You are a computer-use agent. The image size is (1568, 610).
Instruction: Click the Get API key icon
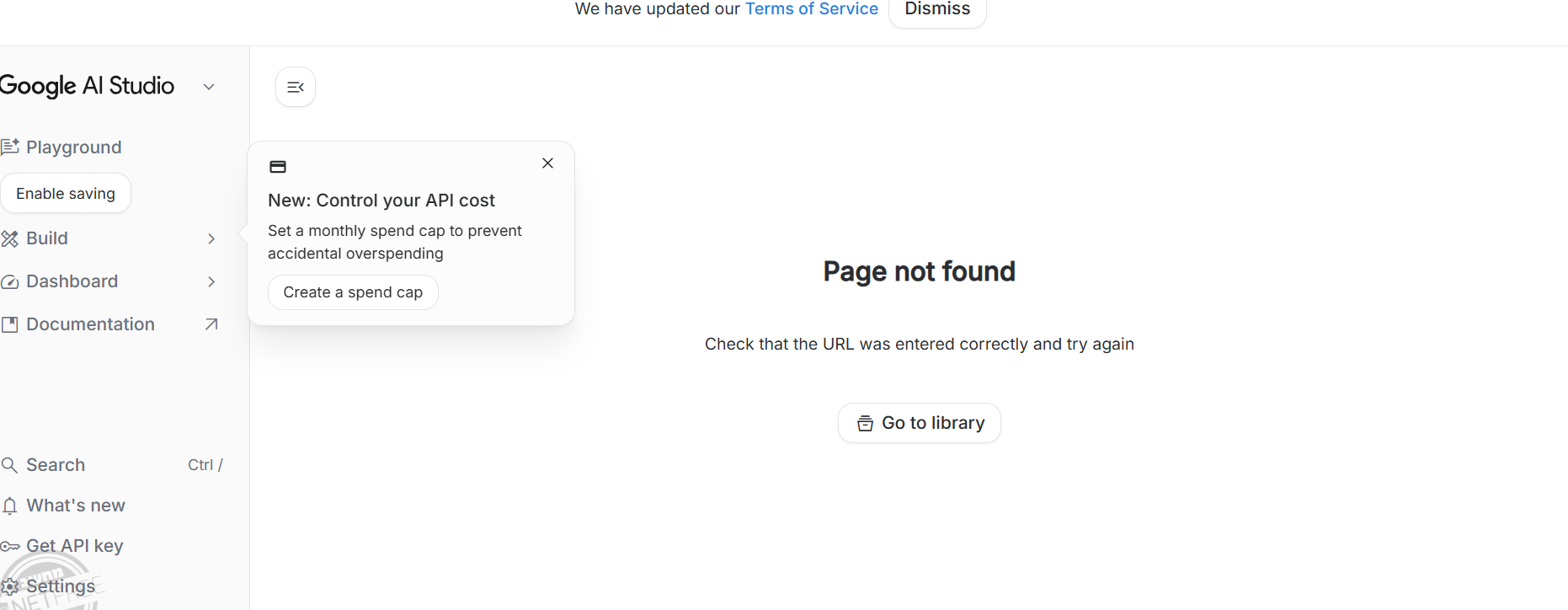[x=10, y=547]
